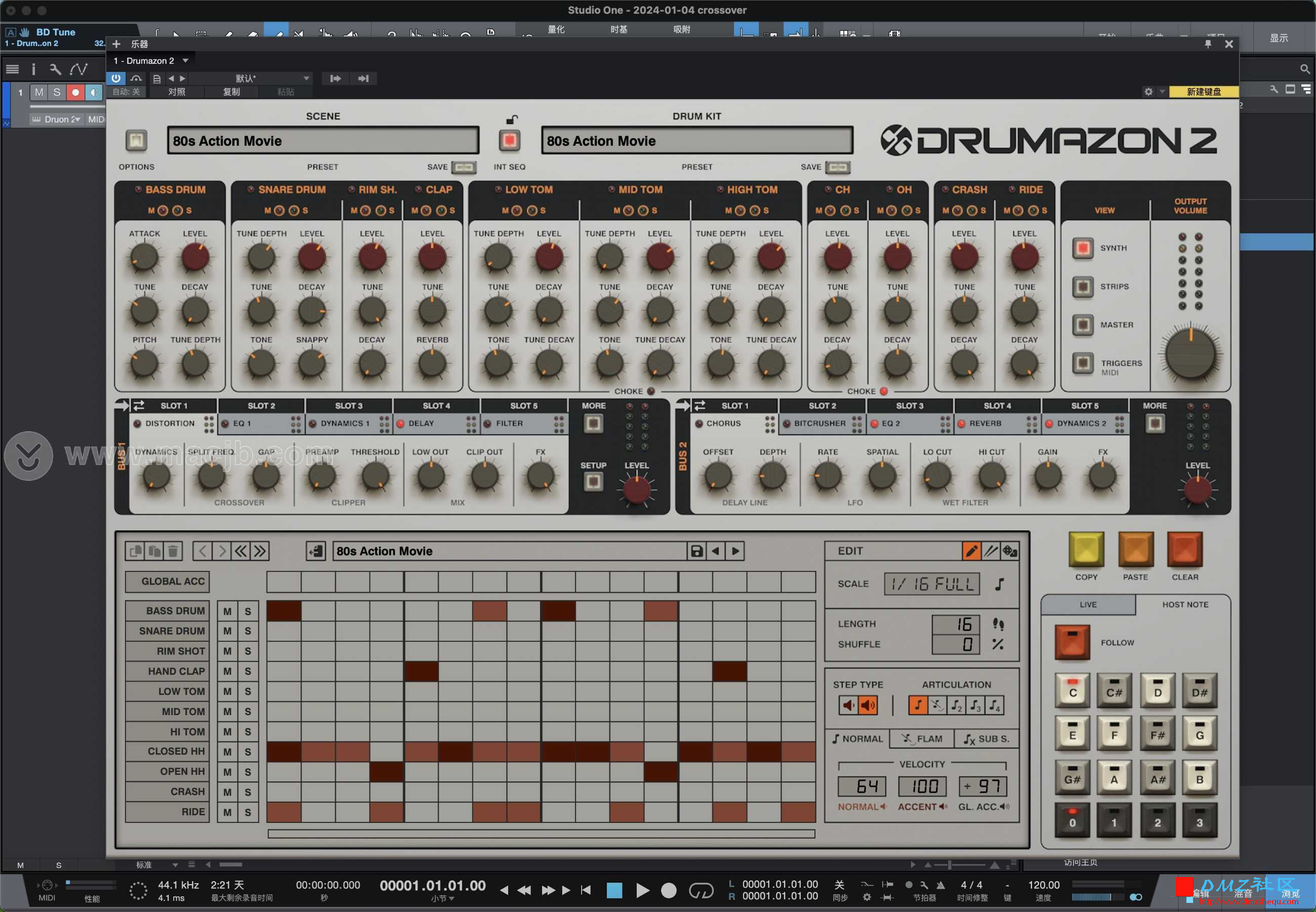
Task: Enable the SYNTH view button
Action: click(x=1082, y=248)
